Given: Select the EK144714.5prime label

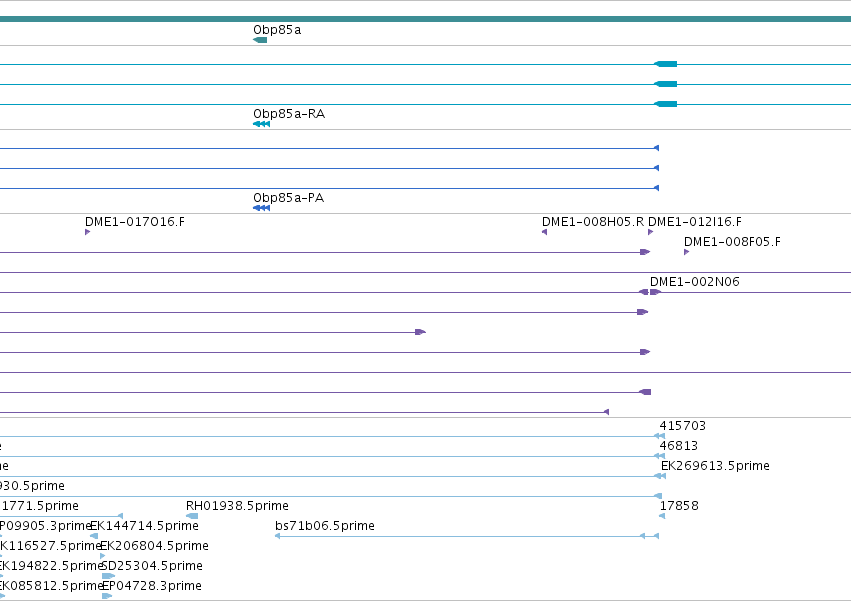Looking at the screenshot, I should point(144,526).
